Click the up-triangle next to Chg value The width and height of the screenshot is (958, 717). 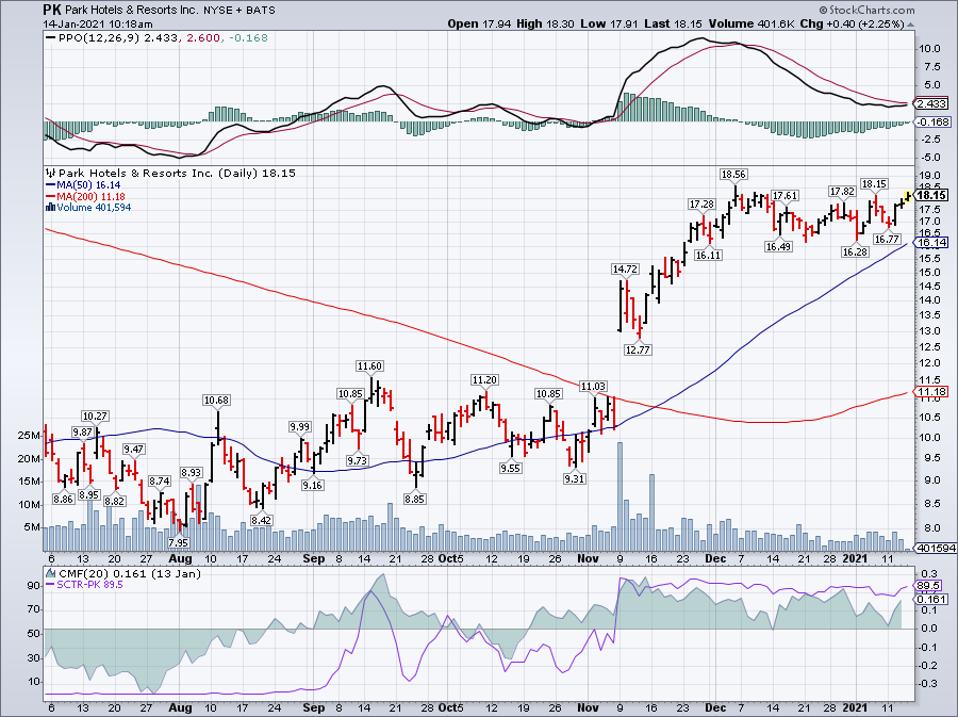click(x=911, y=24)
